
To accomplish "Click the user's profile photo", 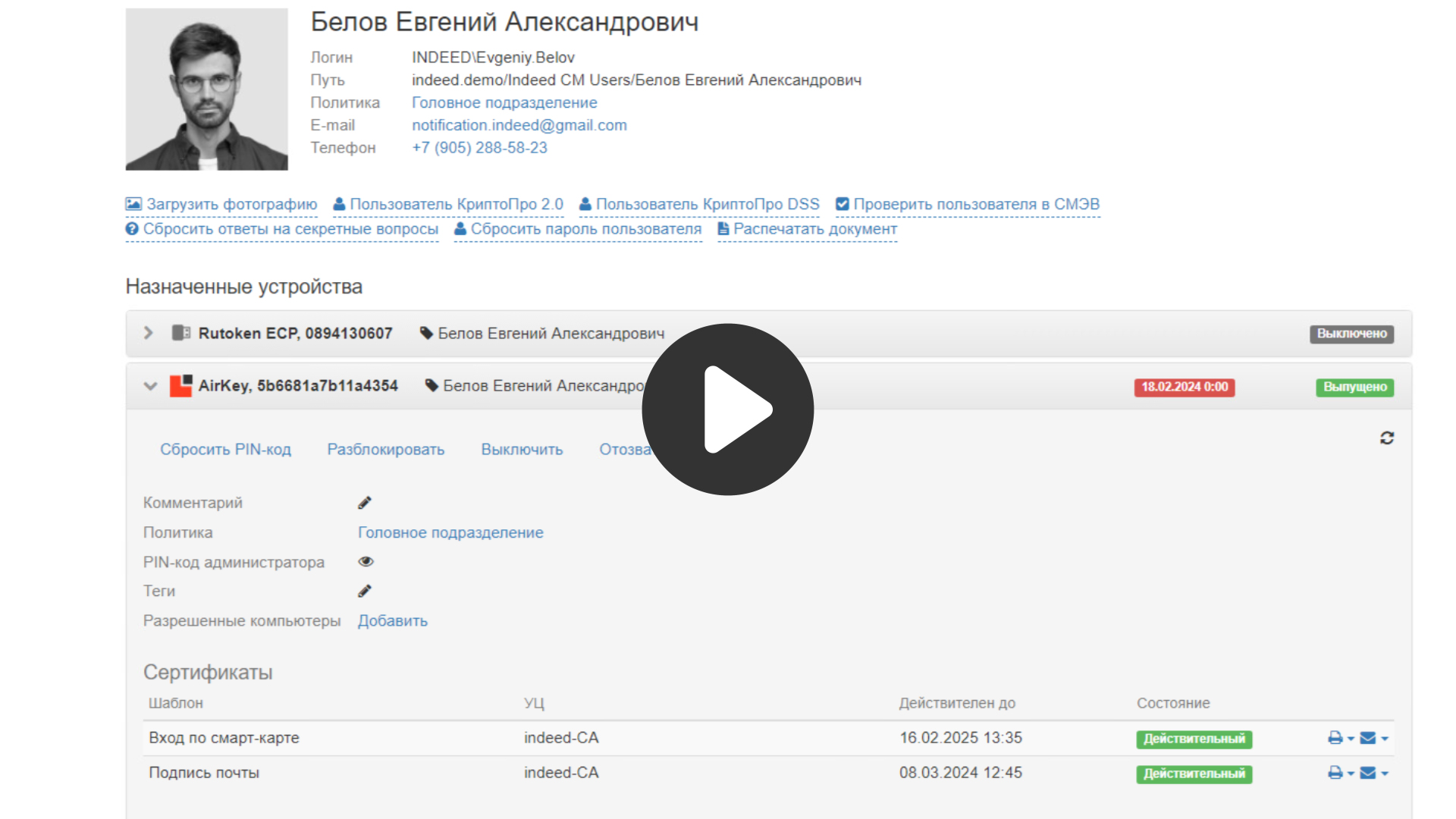I will pos(206,89).
